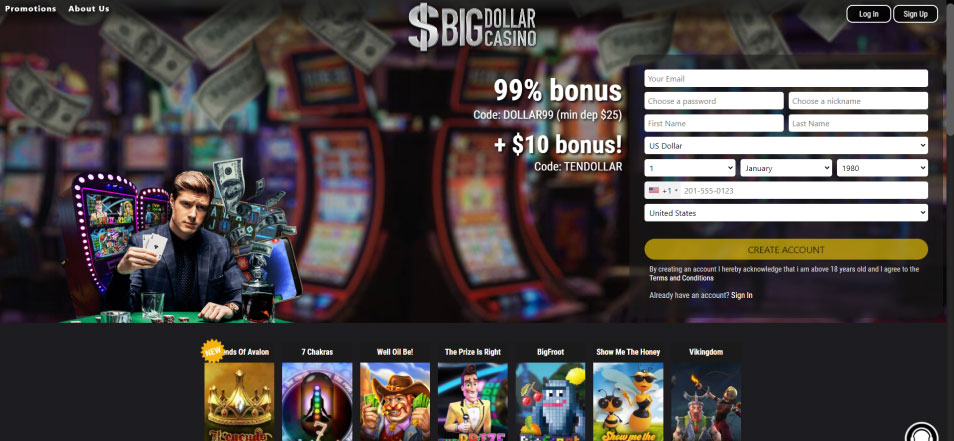The width and height of the screenshot is (954, 441).
Task: Open the birth month January dropdown
Action: click(786, 168)
